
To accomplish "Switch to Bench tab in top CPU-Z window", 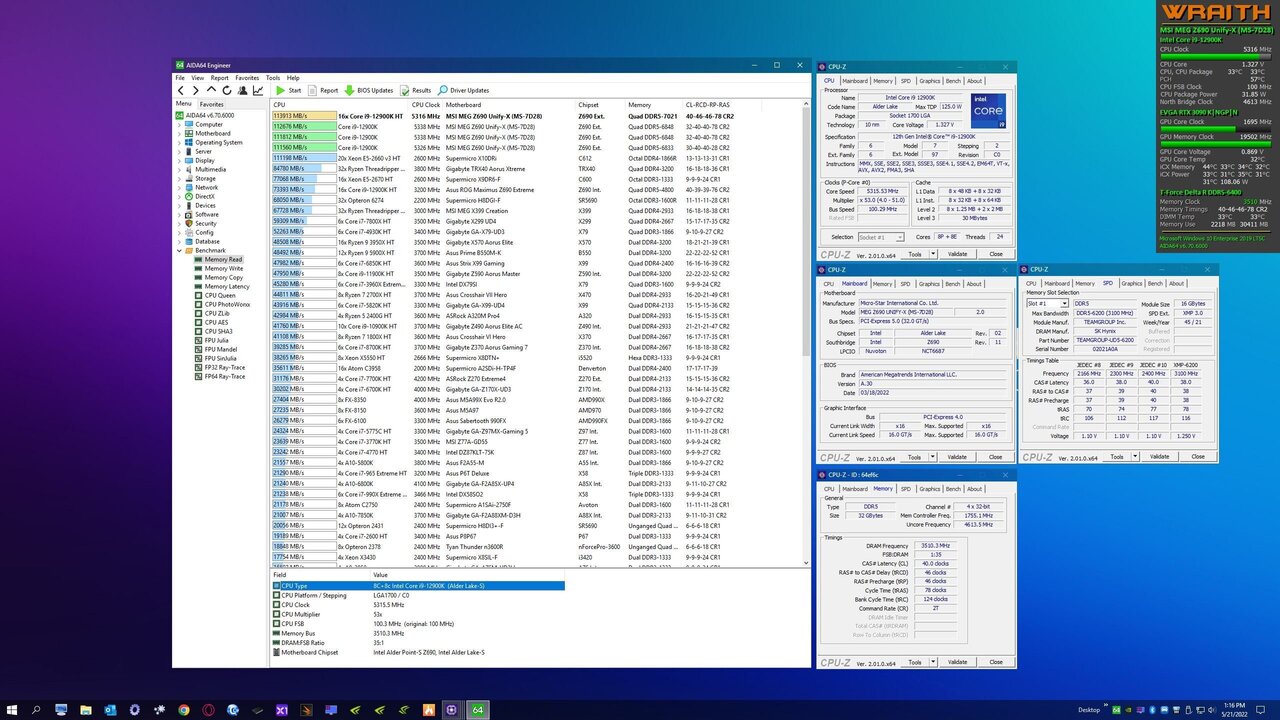I will click(x=953, y=81).
